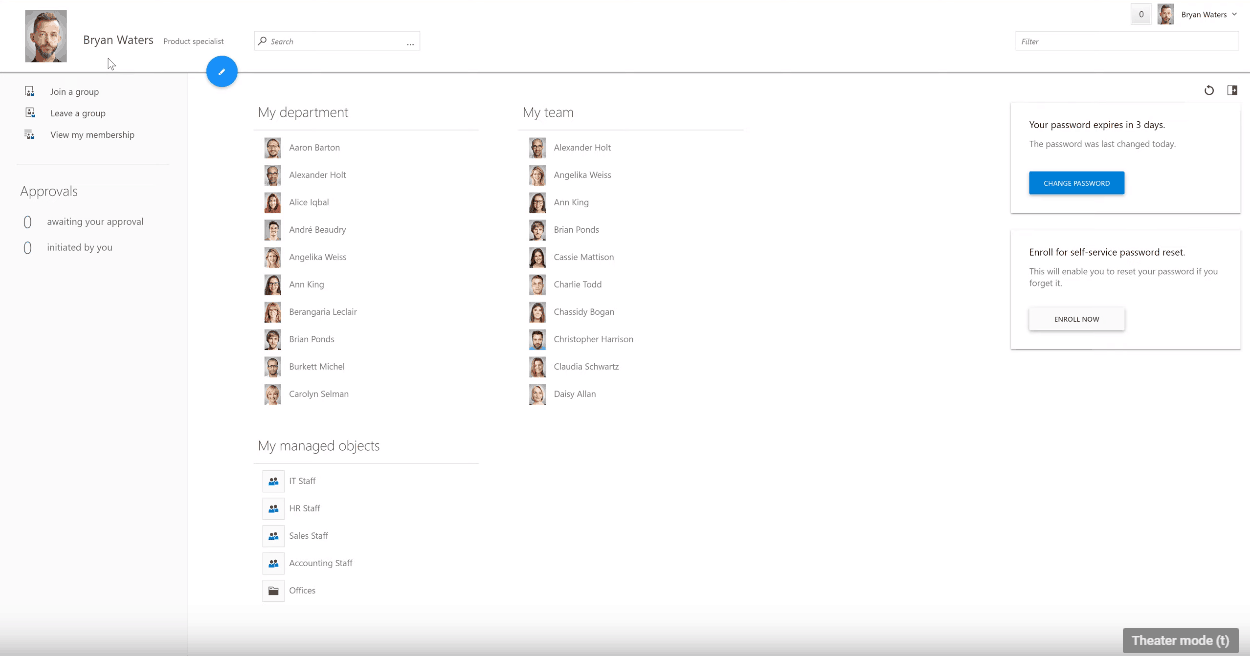Select Daisy Allan's photo in My team
This screenshot has width=1250, height=656.
(x=537, y=394)
